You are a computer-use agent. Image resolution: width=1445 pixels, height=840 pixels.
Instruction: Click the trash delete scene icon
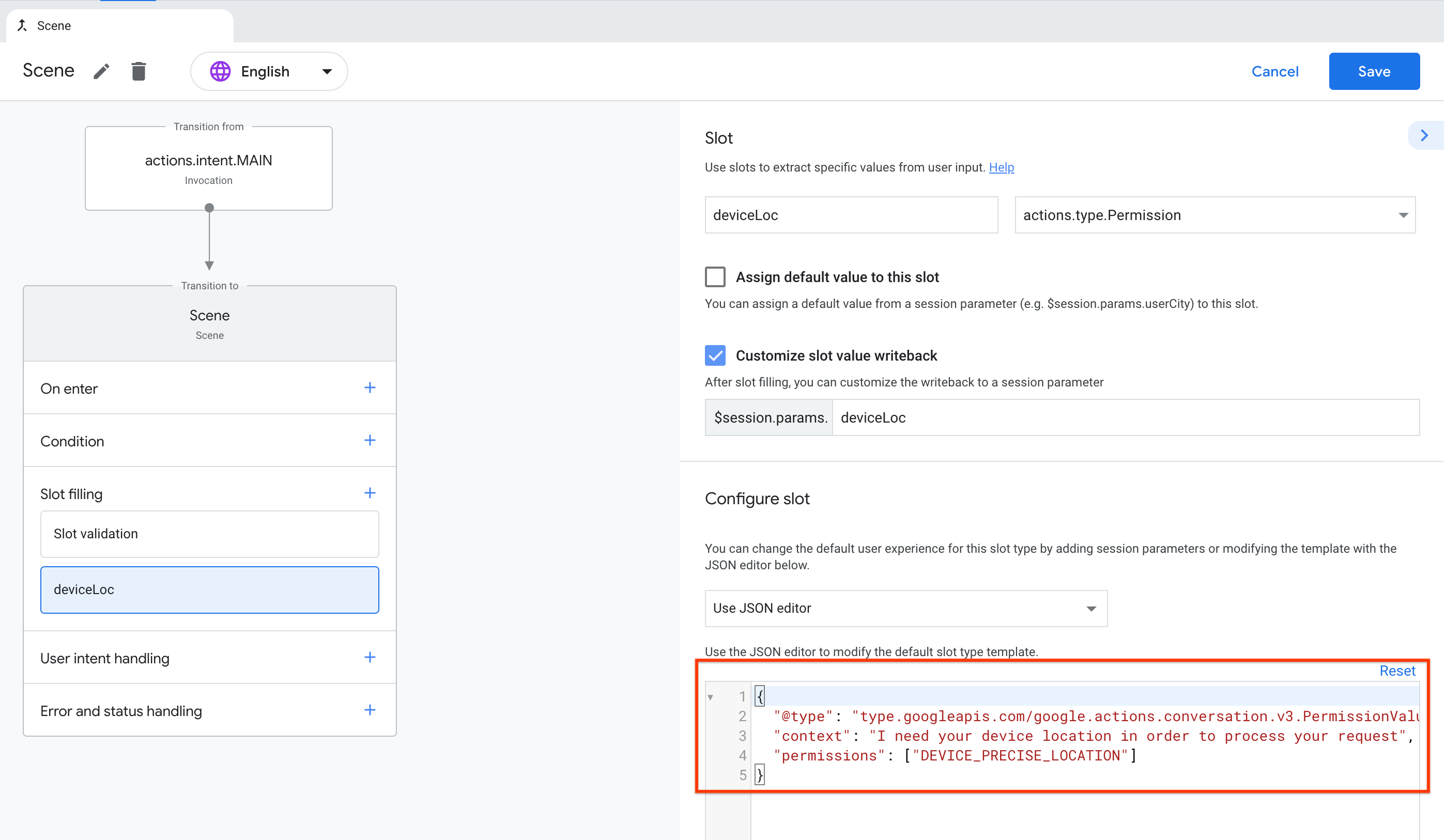click(x=138, y=71)
